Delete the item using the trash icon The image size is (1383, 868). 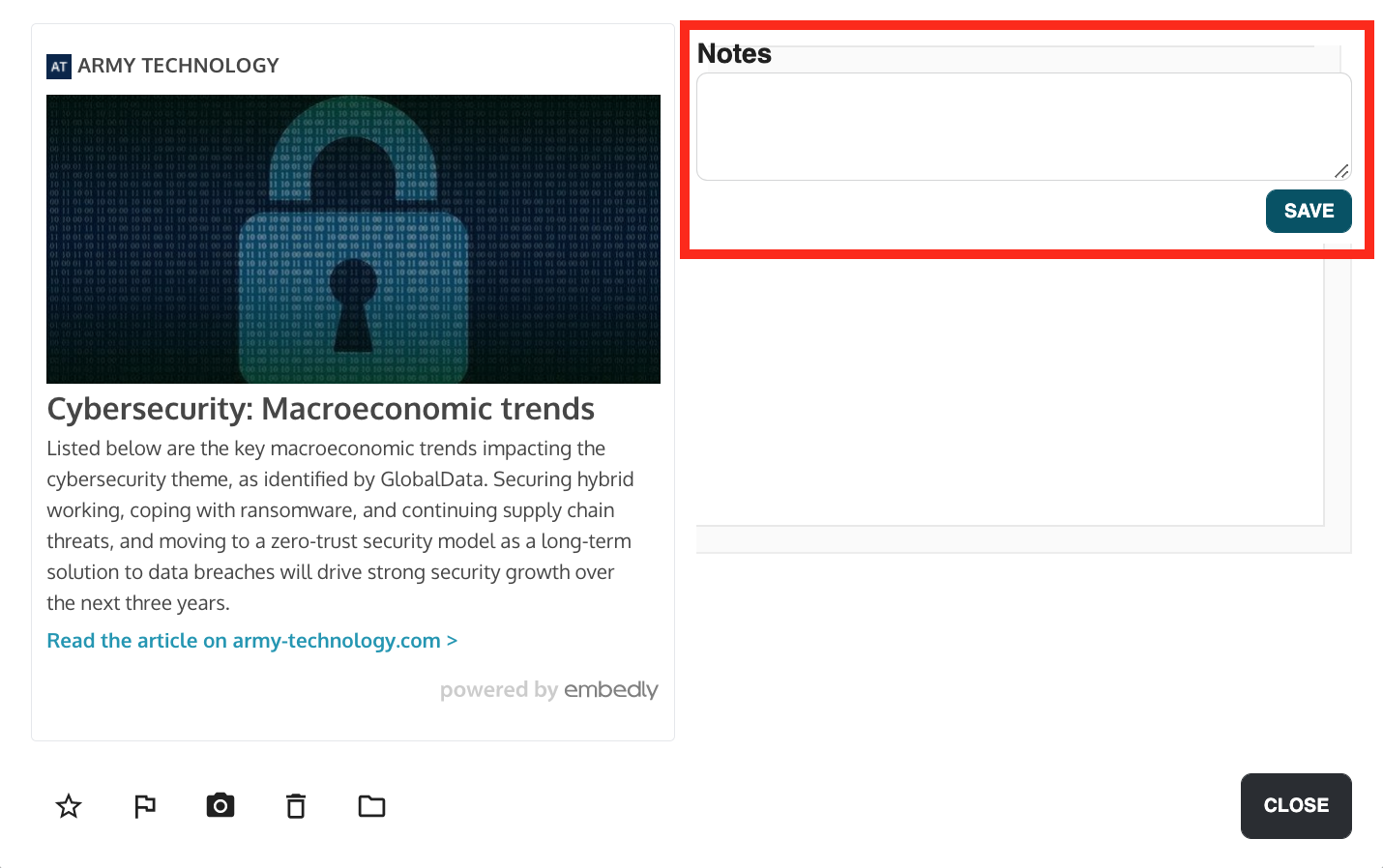tap(296, 806)
